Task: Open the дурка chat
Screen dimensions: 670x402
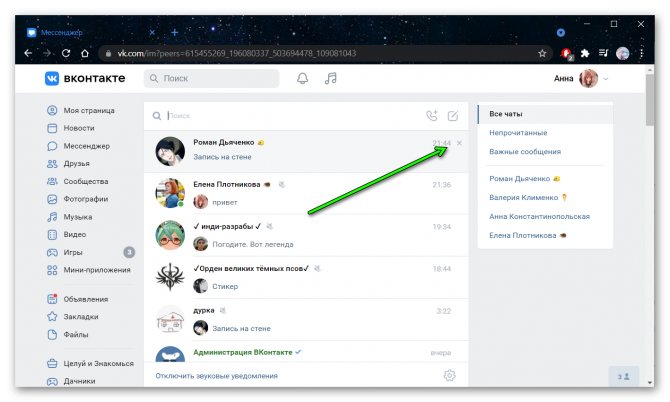Action: 306,320
